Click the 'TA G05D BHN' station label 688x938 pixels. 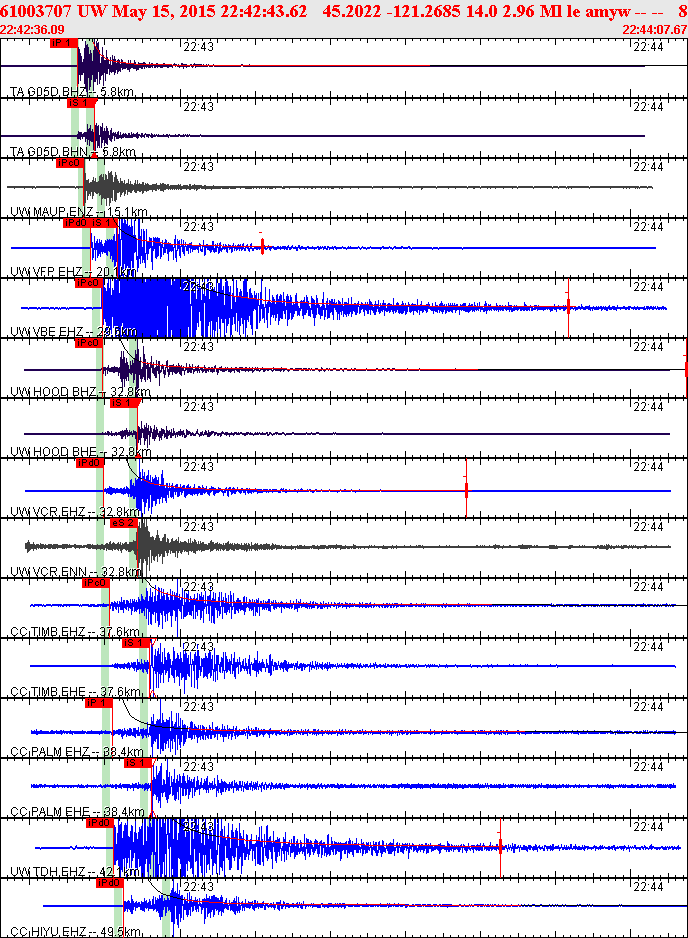pos(49,152)
